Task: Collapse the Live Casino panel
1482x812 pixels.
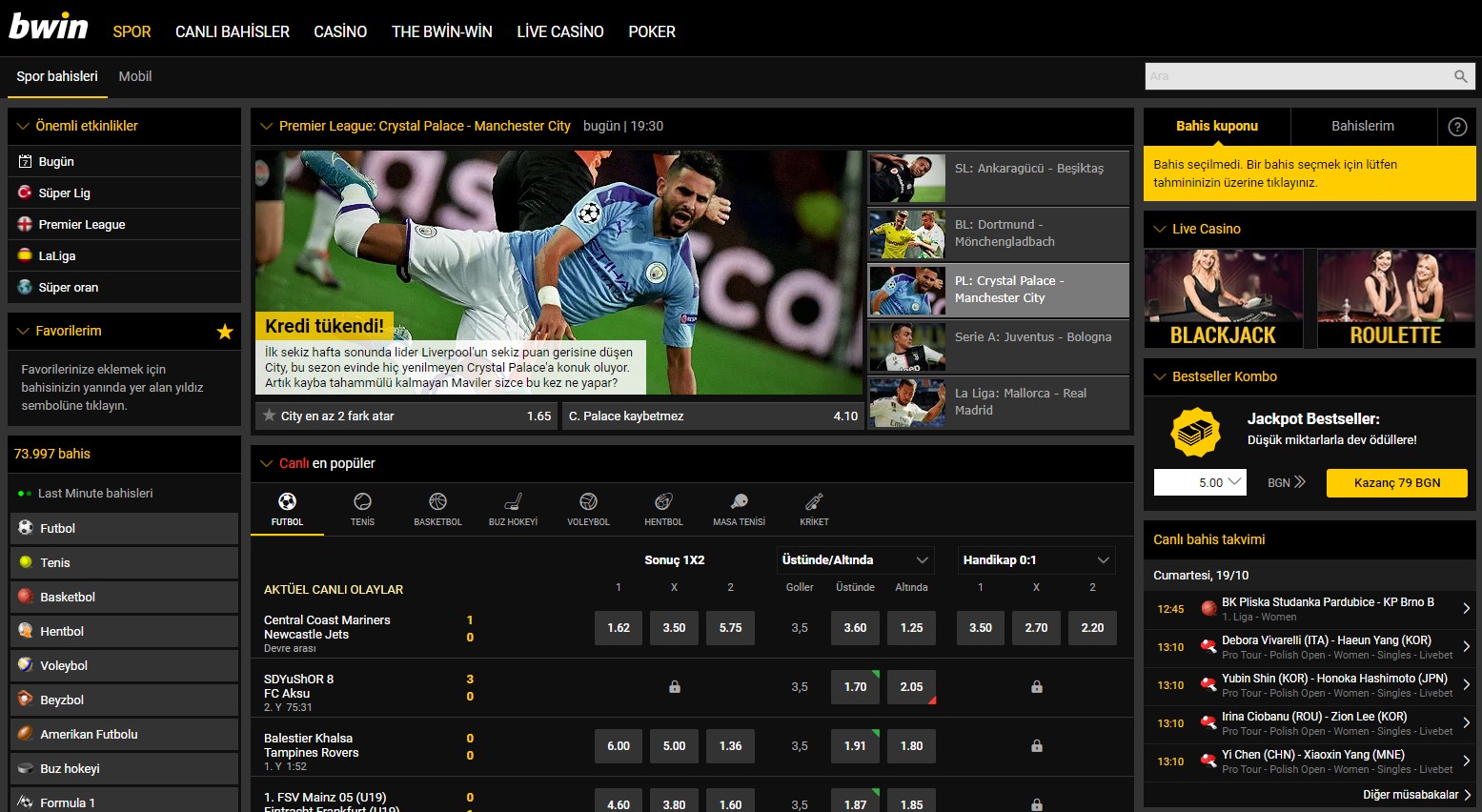Action: coord(1160,229)
